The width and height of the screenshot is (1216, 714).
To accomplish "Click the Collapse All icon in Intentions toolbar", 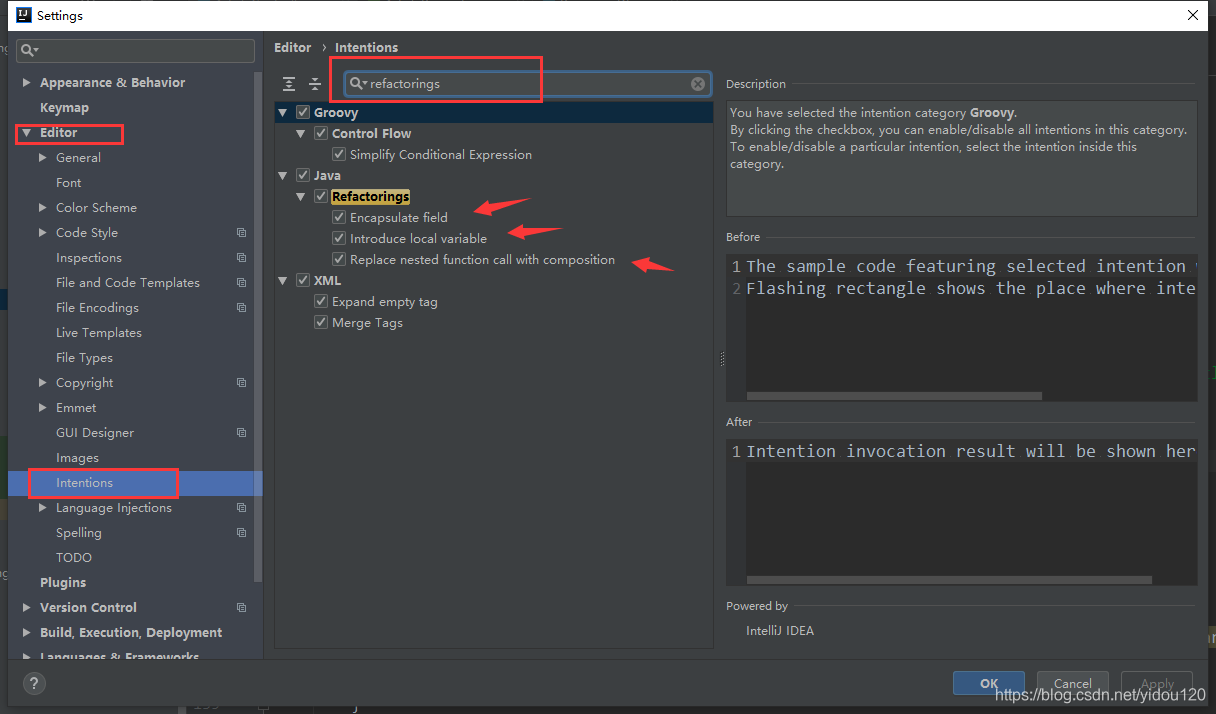I will pyautogui.click(x=315, y=84).
